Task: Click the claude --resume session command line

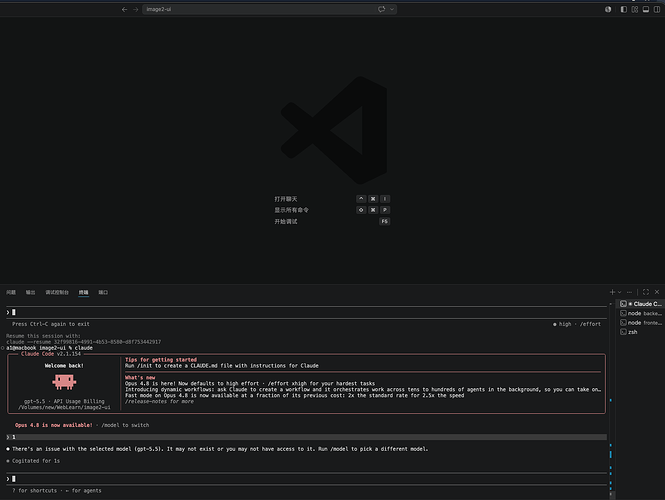Action: pos(84,342)
